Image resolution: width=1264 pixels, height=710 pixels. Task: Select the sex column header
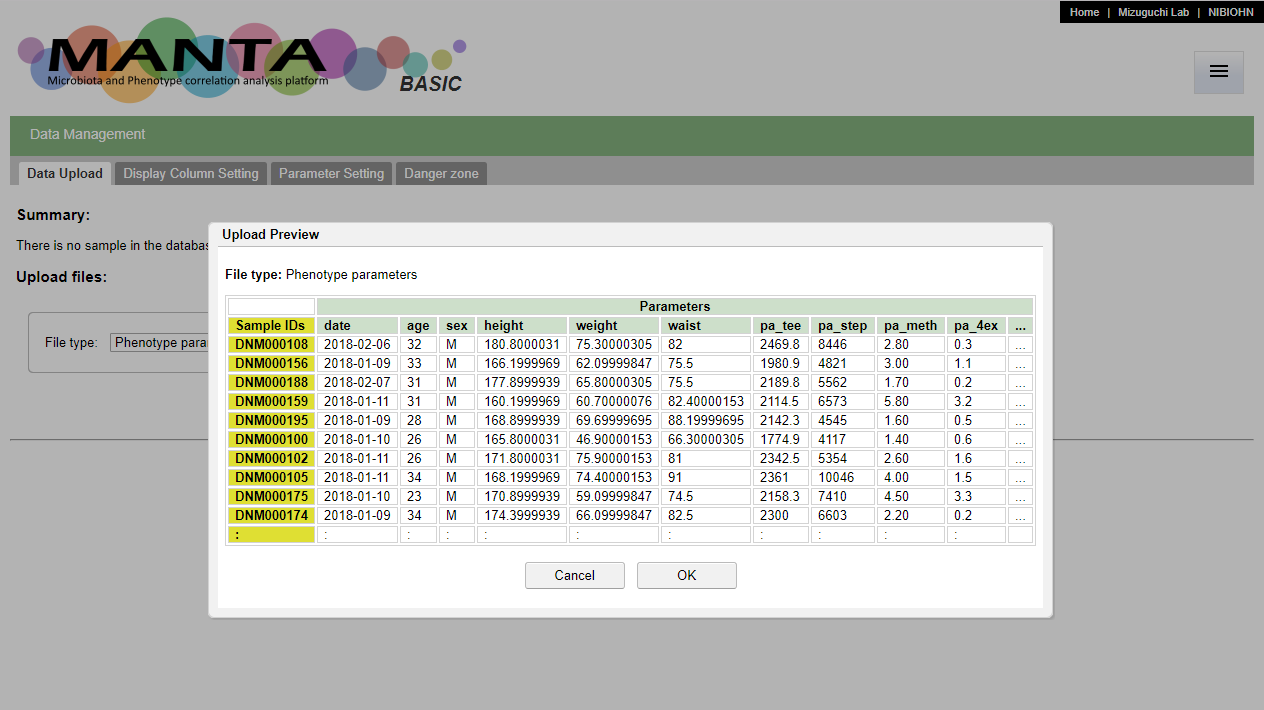[457, 325]
